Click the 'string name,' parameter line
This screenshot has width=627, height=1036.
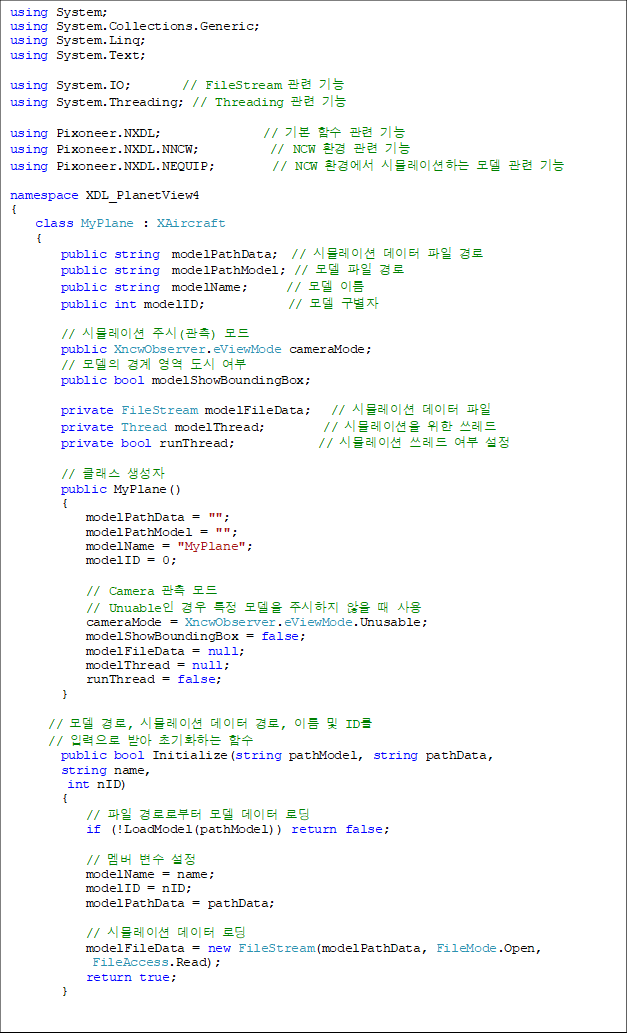pos(106,770)
